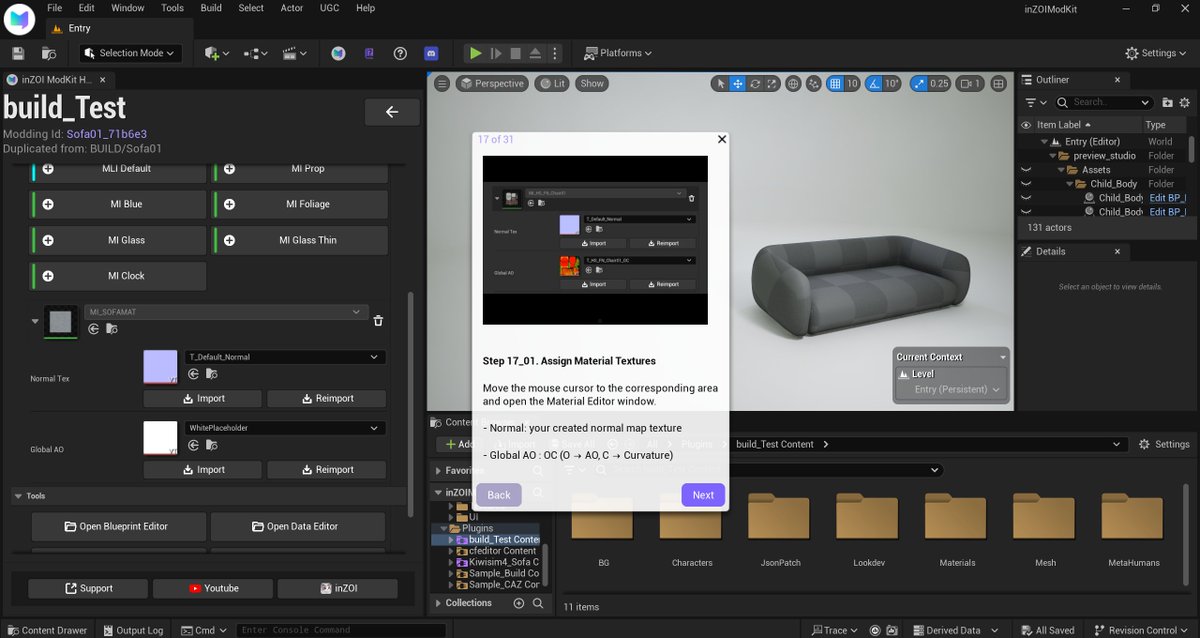Viewport: 1200px width, 638px height.
Task: Open the Settings dropdown at top right
Action: click(1157, 53)
